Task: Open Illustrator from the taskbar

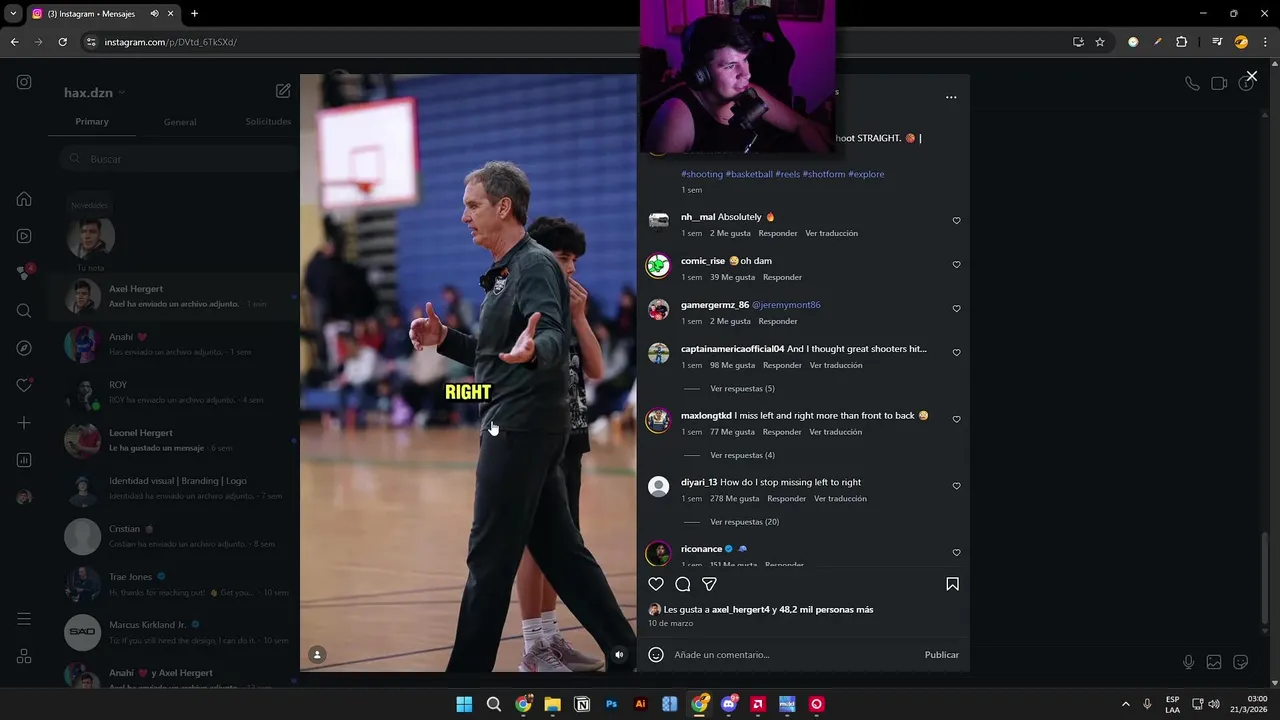Action: tap(641, 704)
